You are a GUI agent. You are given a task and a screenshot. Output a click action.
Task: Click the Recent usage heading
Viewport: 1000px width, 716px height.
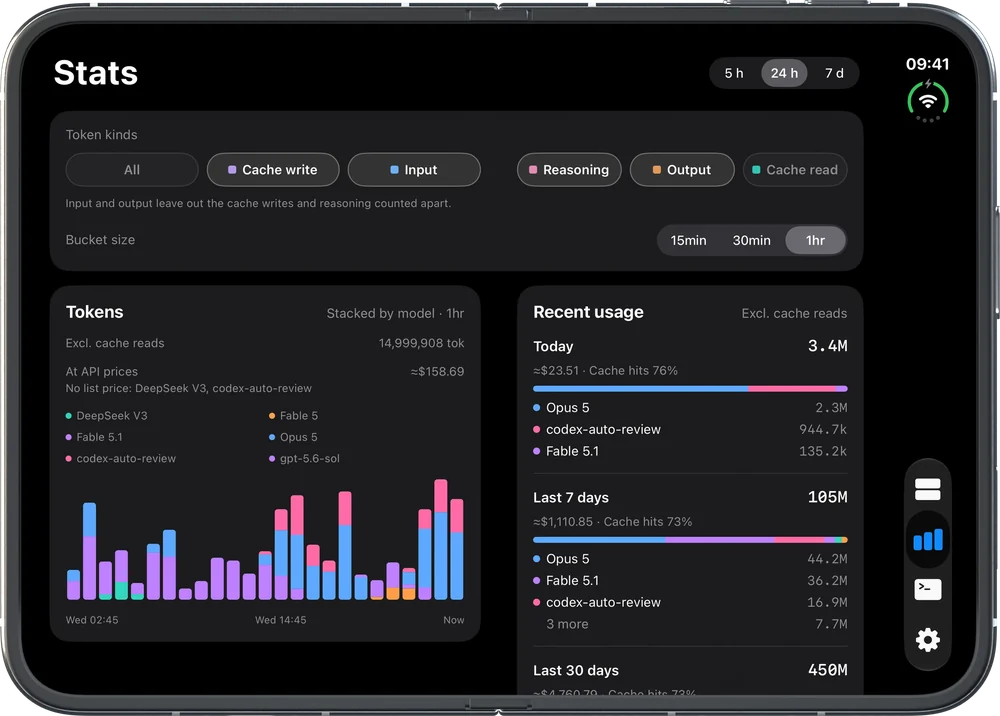(588, 312)
